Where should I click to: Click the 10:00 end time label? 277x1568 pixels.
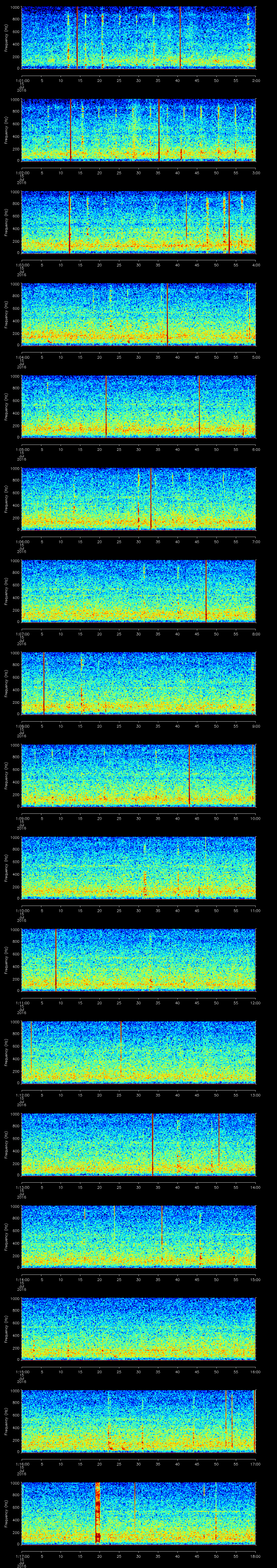click(x=255, y=818)
